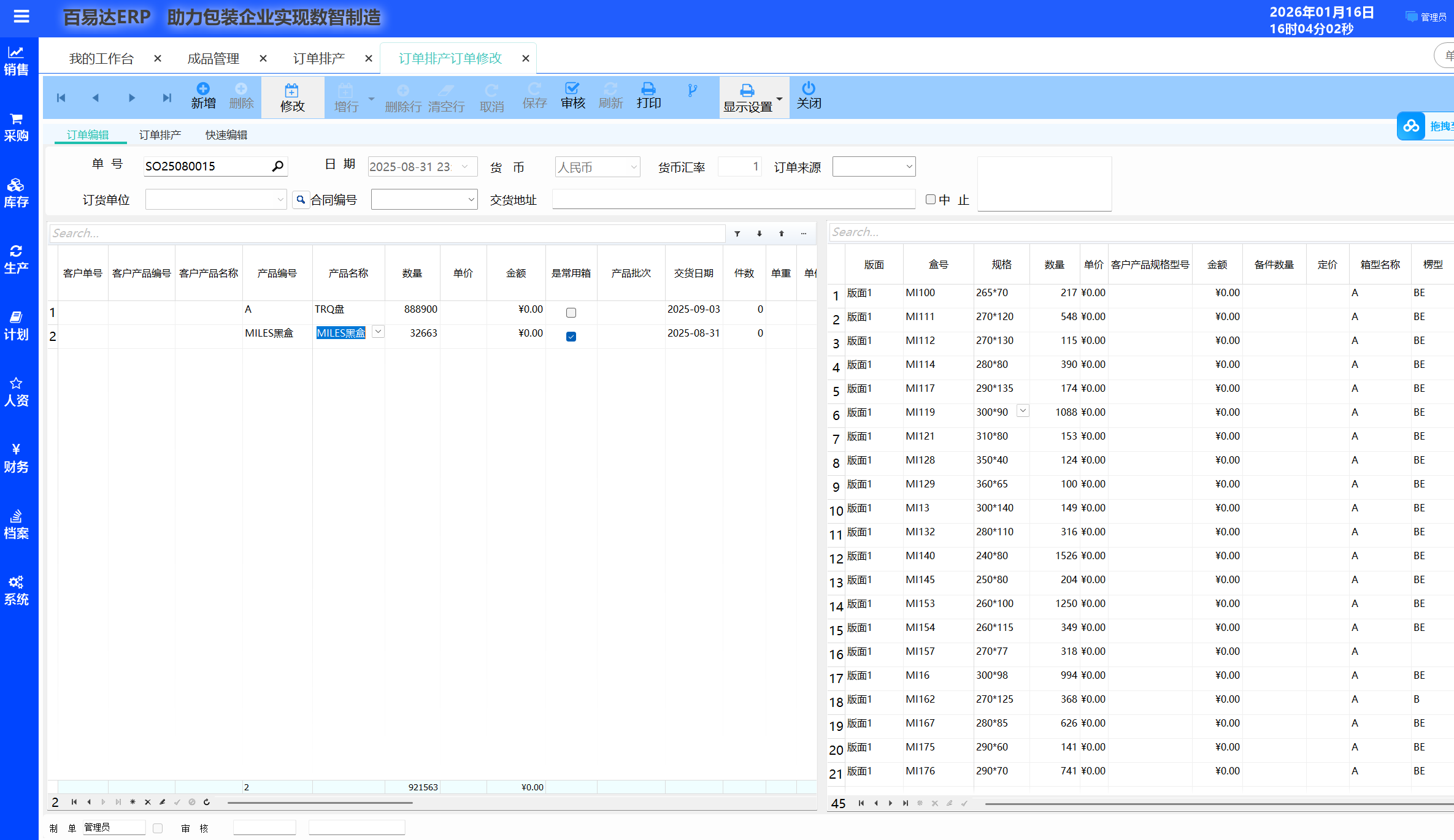Click the search magnifier in 单号 field
The image size is (1454, 840).
(277, 166)
